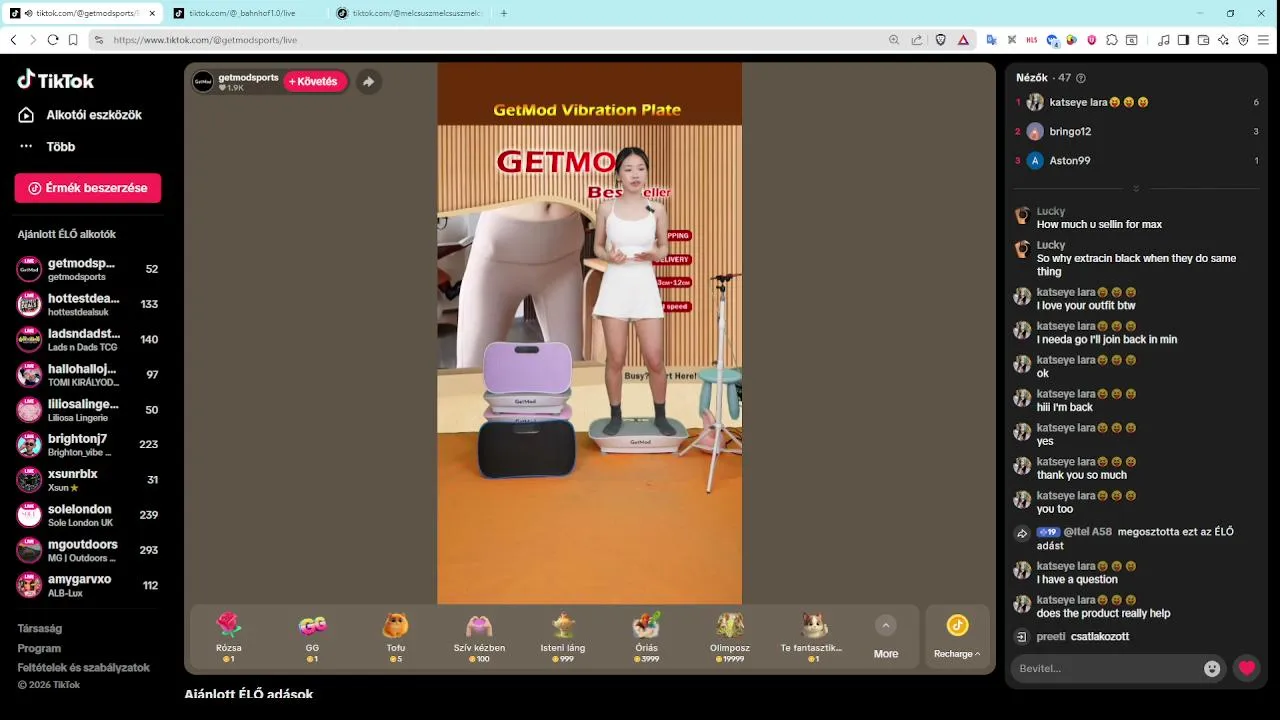Open the Brave wallet icon
This screenshot has width=1280, height=720.
point(1203,40)
